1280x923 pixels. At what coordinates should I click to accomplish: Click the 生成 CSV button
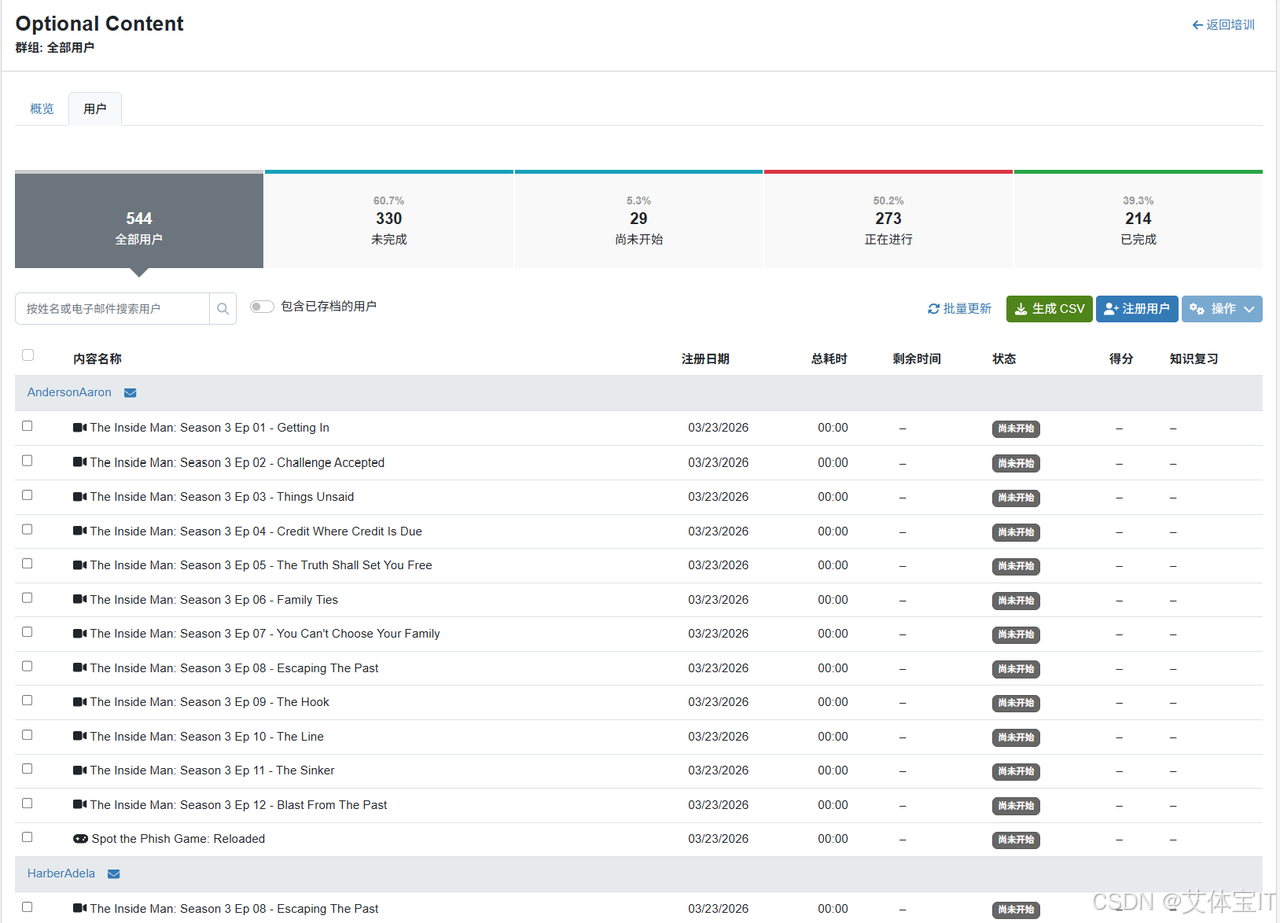coord(1049,309)
